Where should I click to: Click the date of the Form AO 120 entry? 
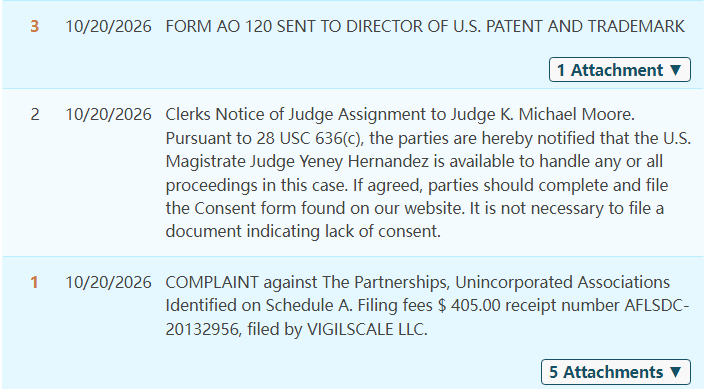(x=108, y=27)
